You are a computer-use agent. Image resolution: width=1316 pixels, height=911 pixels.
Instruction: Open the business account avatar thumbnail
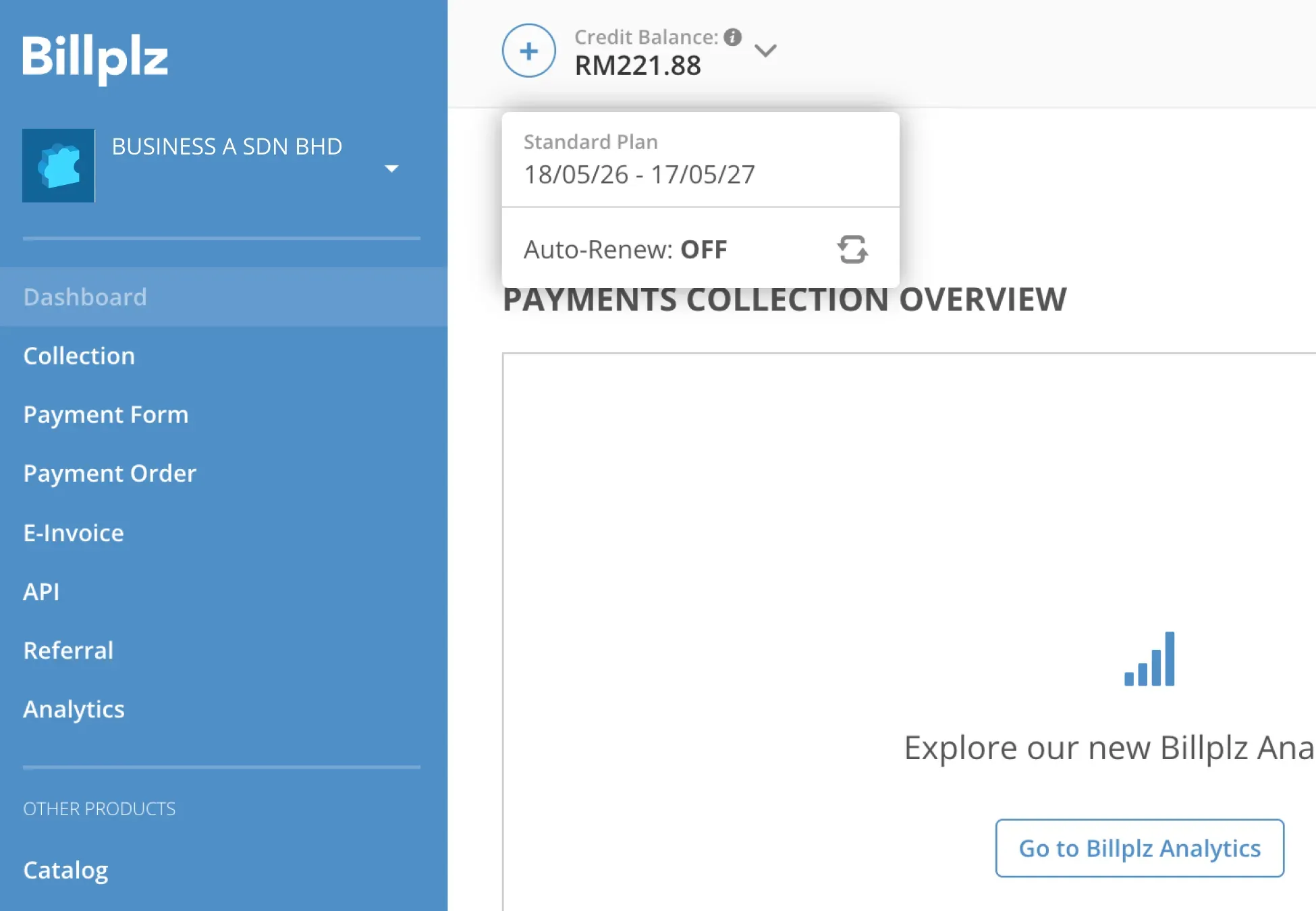point(59,165)
